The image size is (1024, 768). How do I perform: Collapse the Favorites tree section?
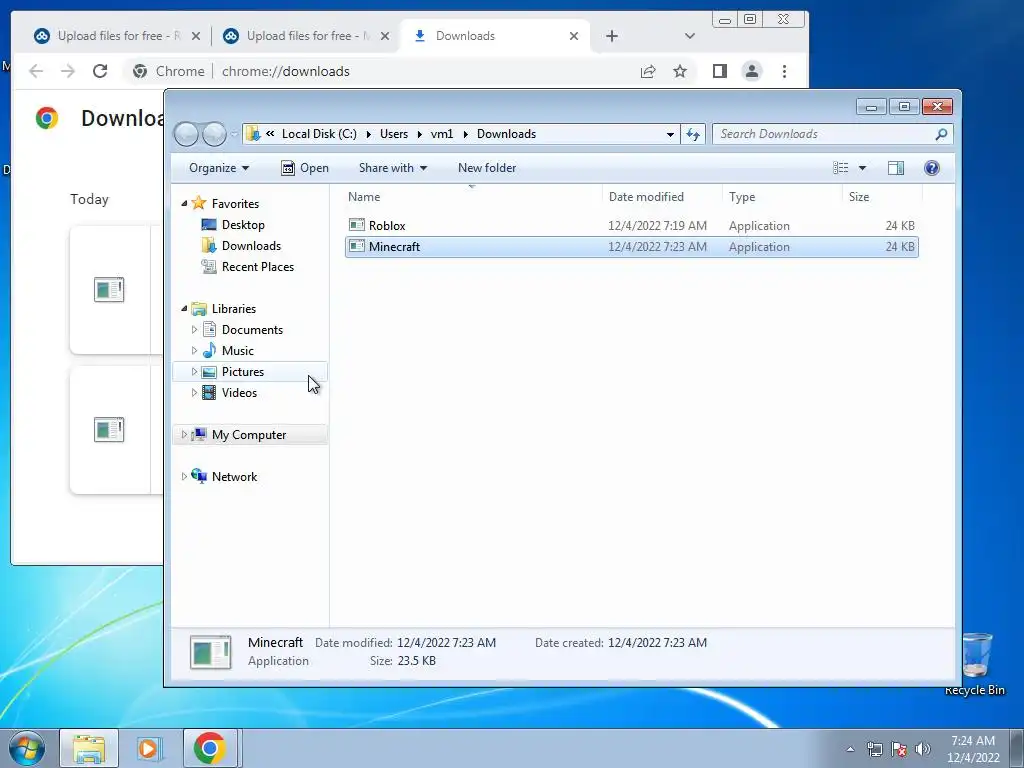[x=184, y=203]
